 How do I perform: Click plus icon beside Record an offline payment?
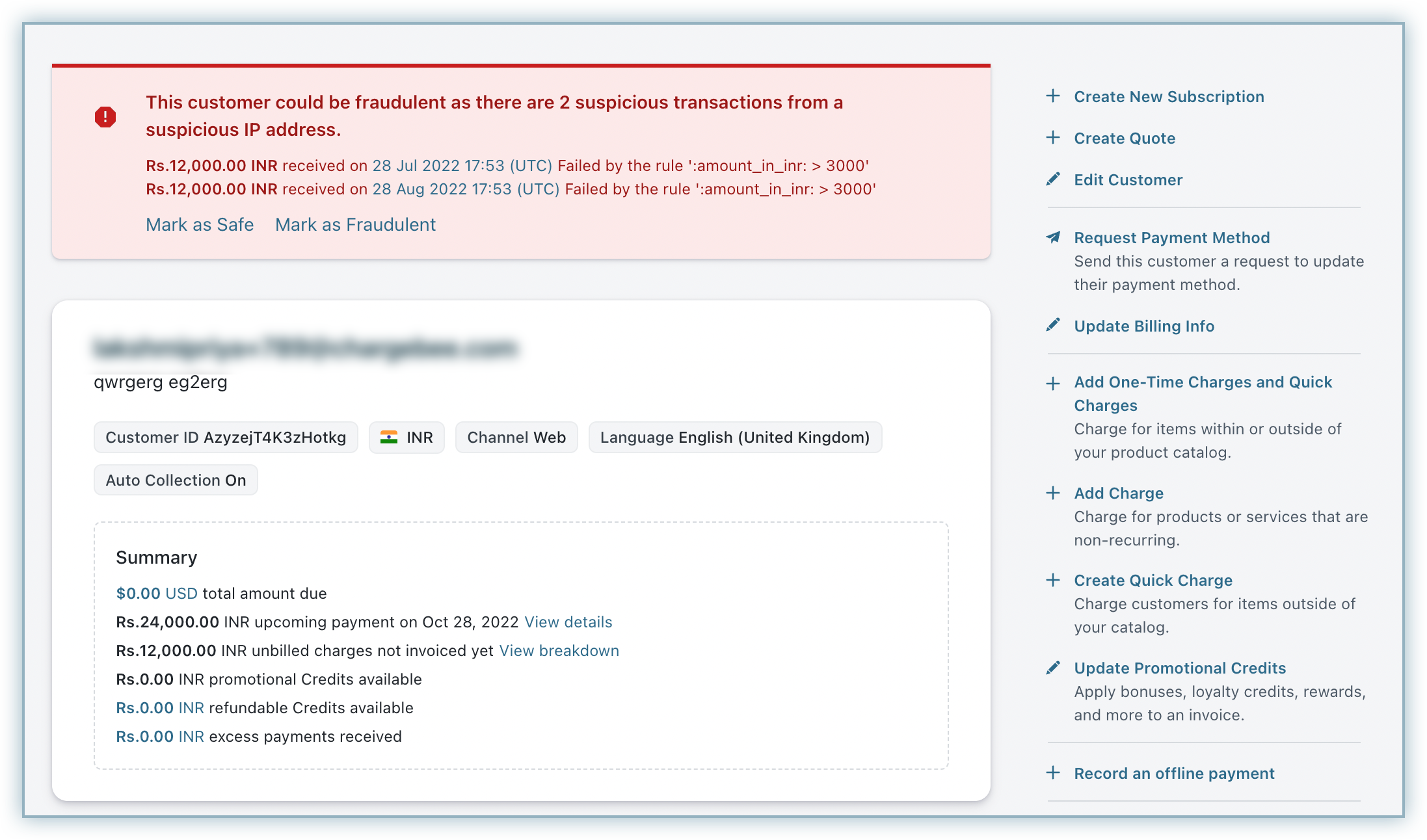pos(1052,773)
